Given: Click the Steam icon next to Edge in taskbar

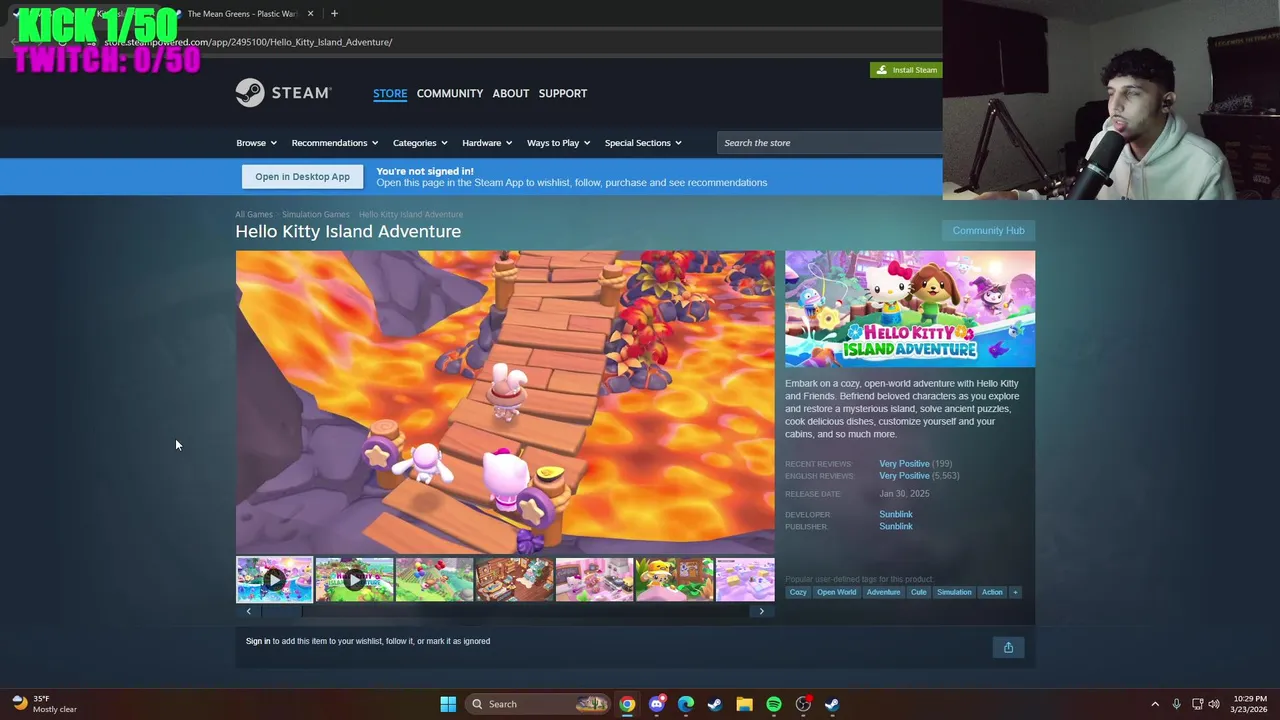Looking at the screenshot, I should coord(715,704).
